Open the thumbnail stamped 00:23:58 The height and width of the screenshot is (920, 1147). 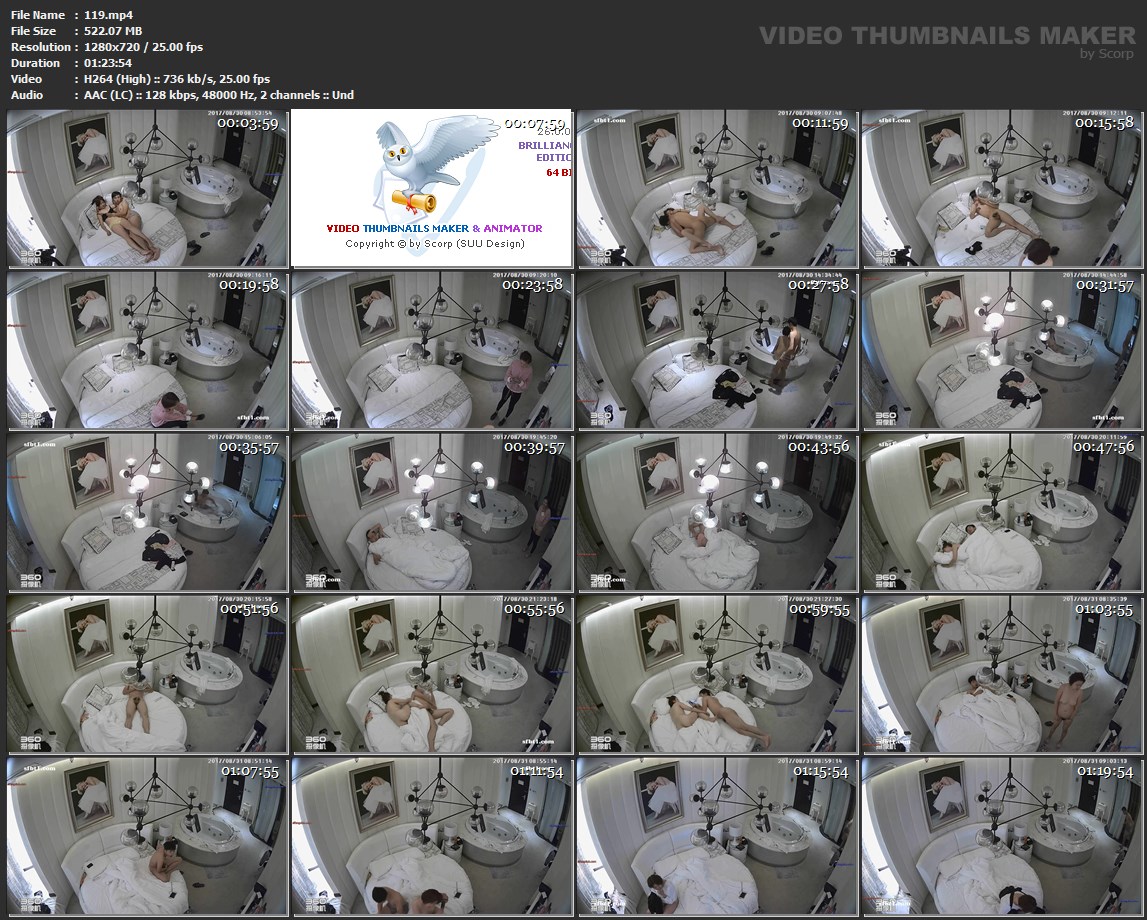point(432,350)
